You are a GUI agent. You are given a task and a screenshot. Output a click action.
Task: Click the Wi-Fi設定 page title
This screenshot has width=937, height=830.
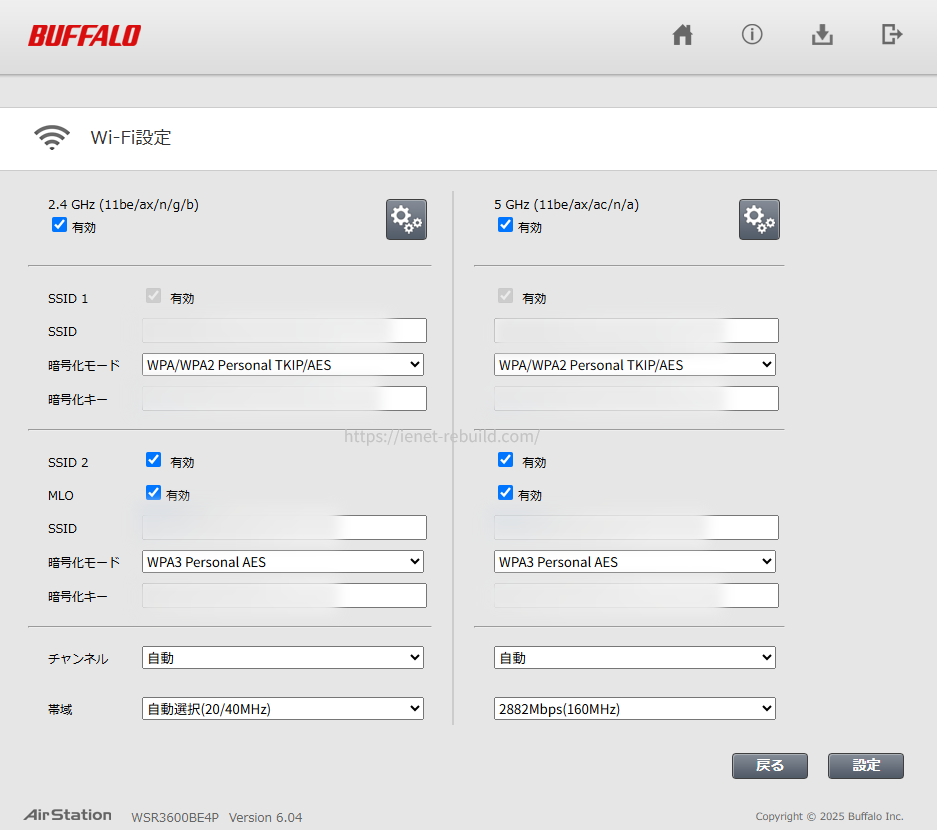pyautogui.click(x=131, y=137)
